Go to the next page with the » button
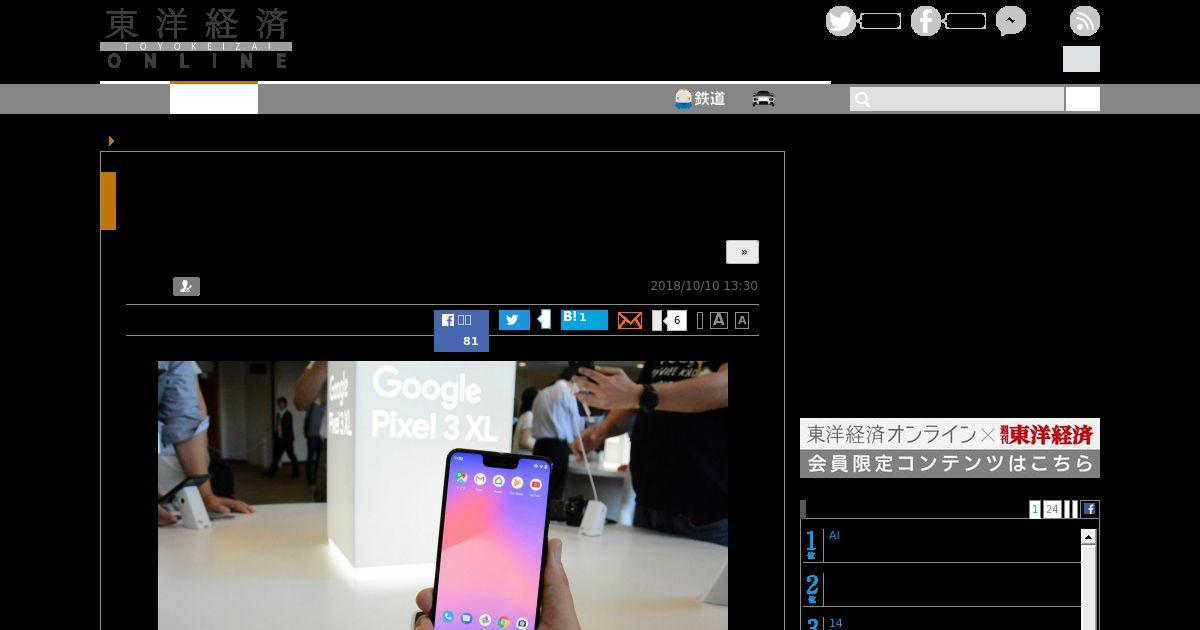The height and width of the screenshot is (630, 1200). point(743,252)
